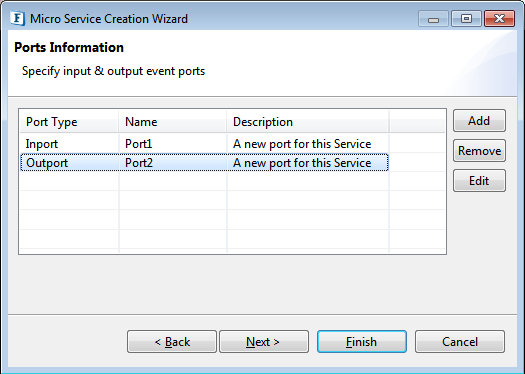525x374 pixels.
Task: Remove the selected port
Action: pyautogui.click(x=479, y=151)
